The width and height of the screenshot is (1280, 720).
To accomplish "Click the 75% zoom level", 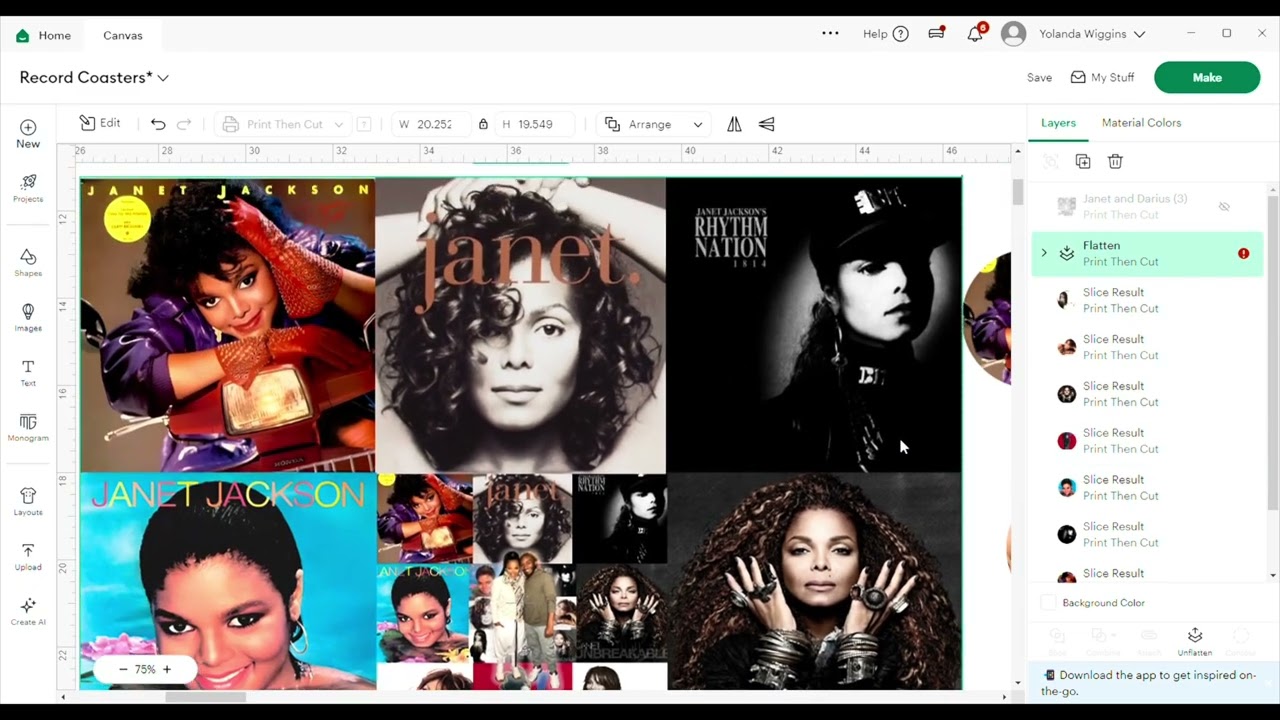I will tap(145, 669).
